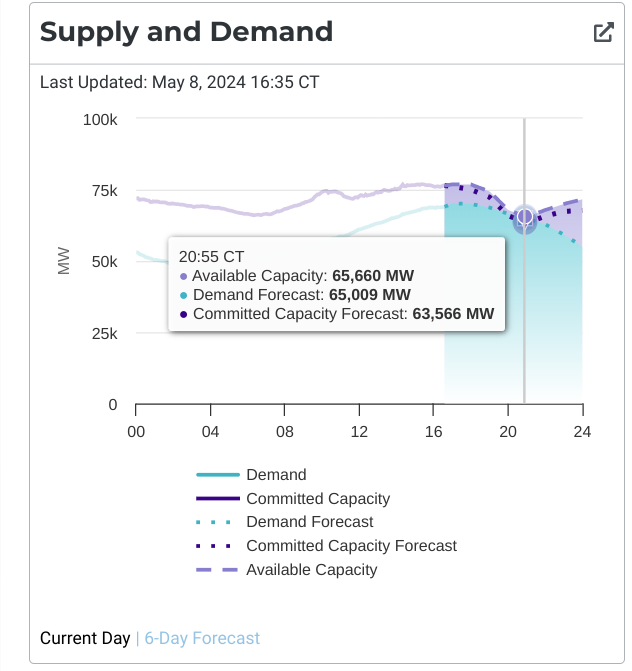Click the 00 hour x-axis label
Viewport: 632px width, 671px height.
[136, 432]
